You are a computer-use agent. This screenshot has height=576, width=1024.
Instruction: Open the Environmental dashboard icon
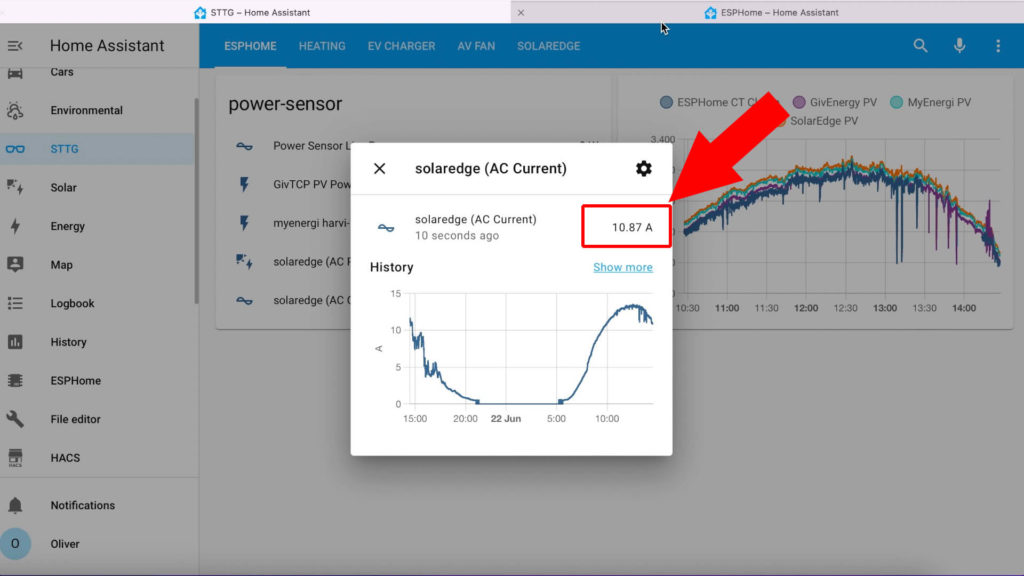tap(15, 110)
